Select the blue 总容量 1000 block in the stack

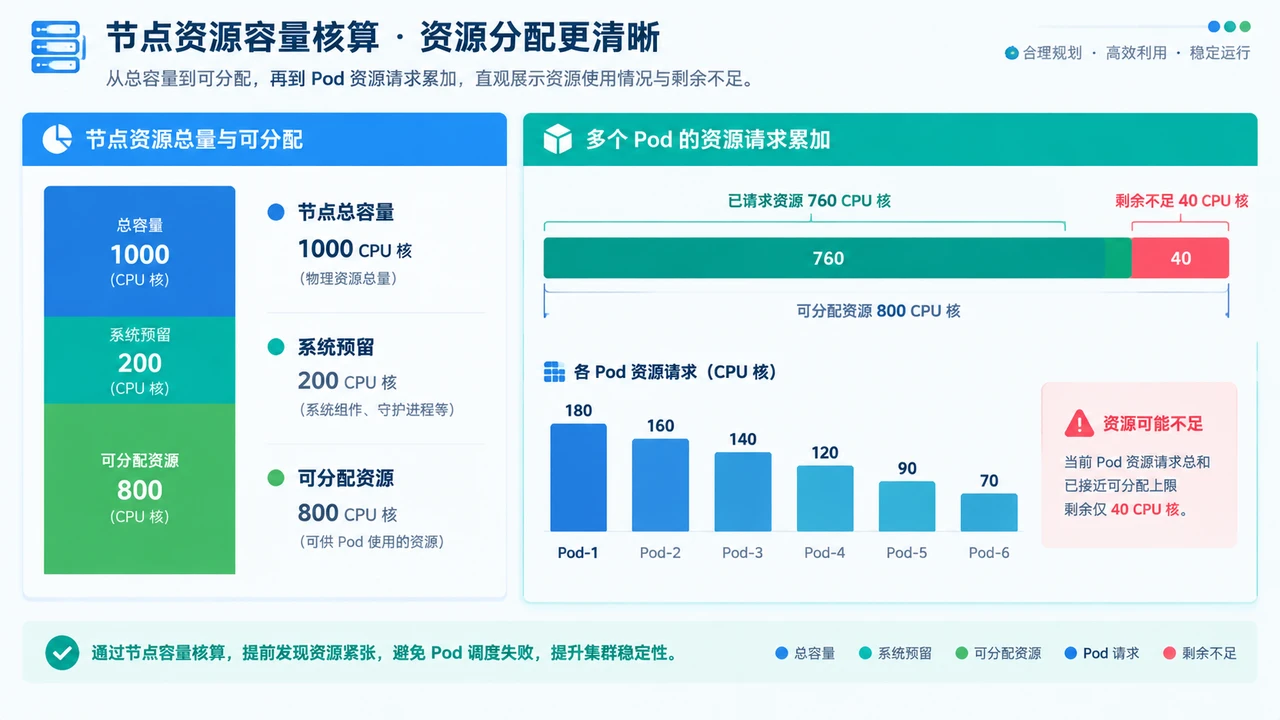click(140, 252)
